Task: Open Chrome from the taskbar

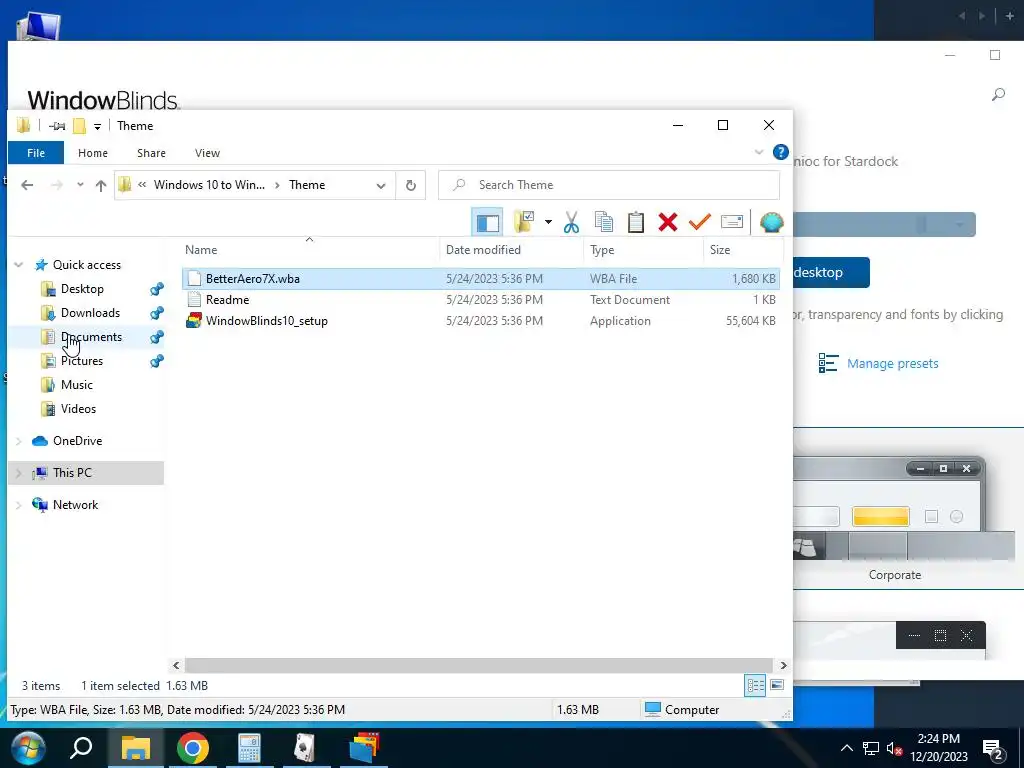Action: pyautogui.click(x=192, y=748)
